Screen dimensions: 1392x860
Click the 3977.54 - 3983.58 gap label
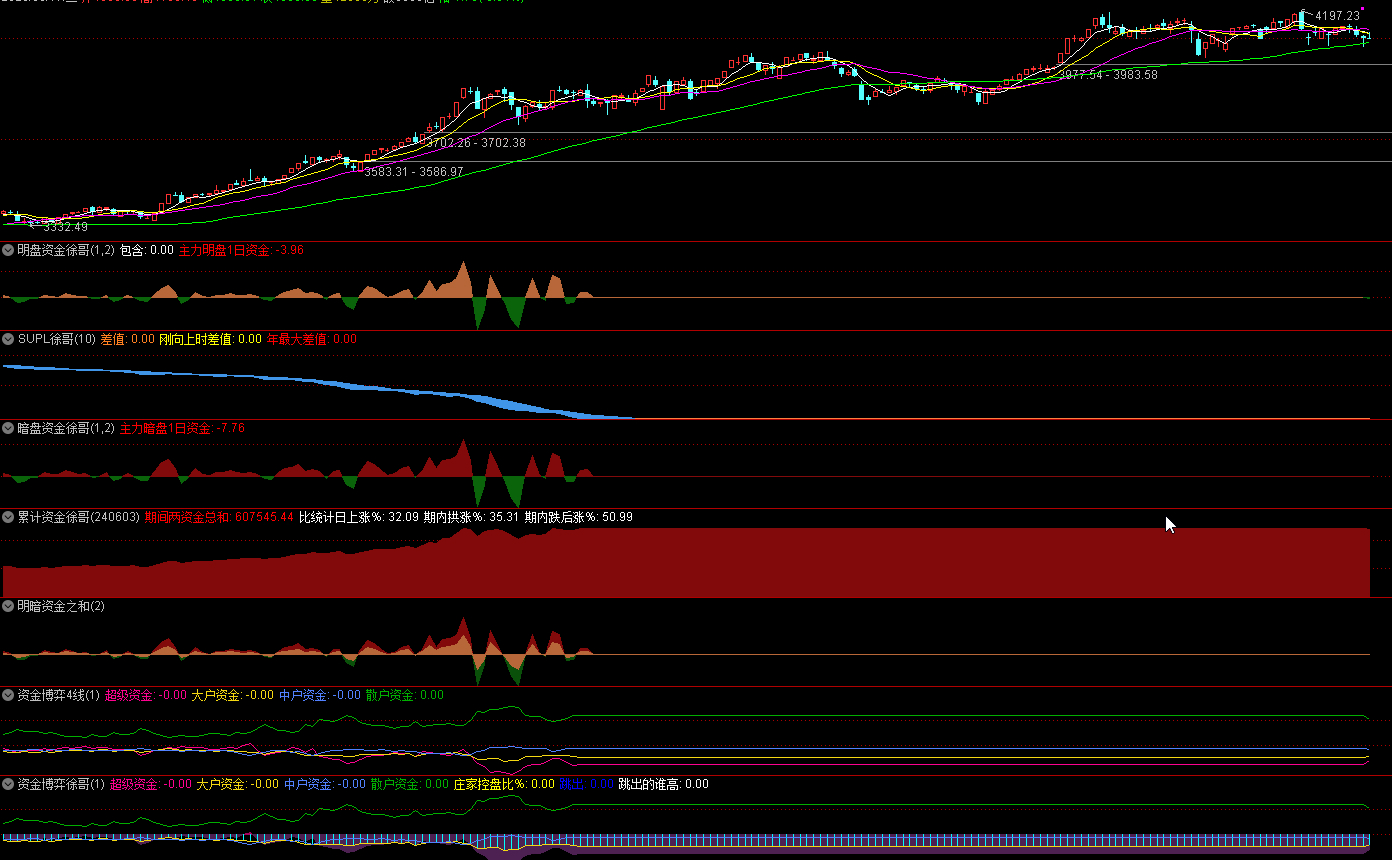tap(1108, 75)
